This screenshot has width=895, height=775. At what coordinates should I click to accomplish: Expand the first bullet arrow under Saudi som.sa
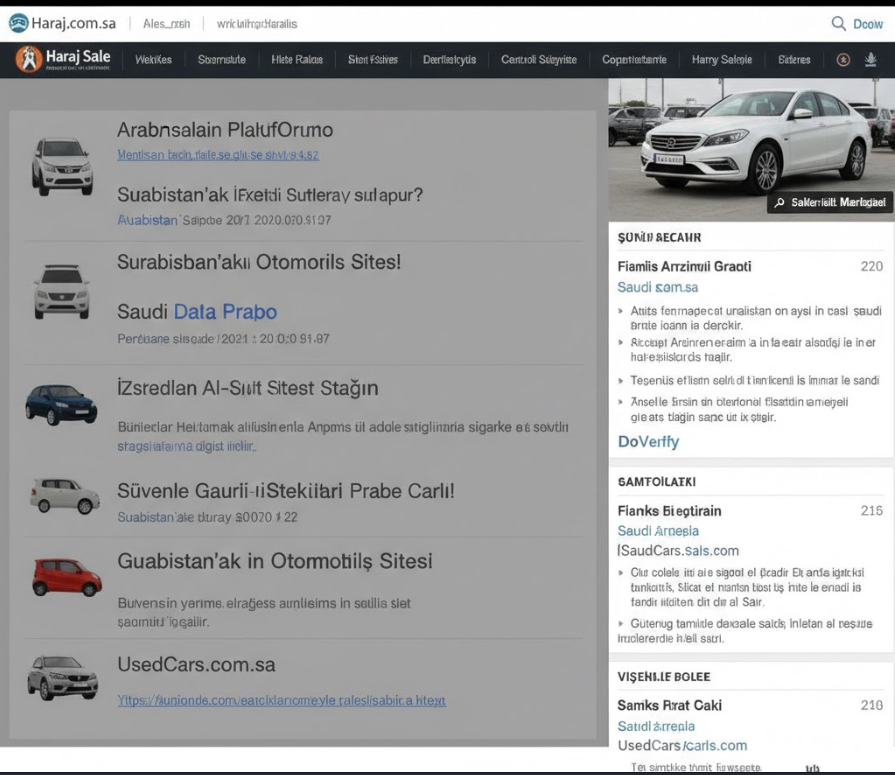[x=622, y=312]
